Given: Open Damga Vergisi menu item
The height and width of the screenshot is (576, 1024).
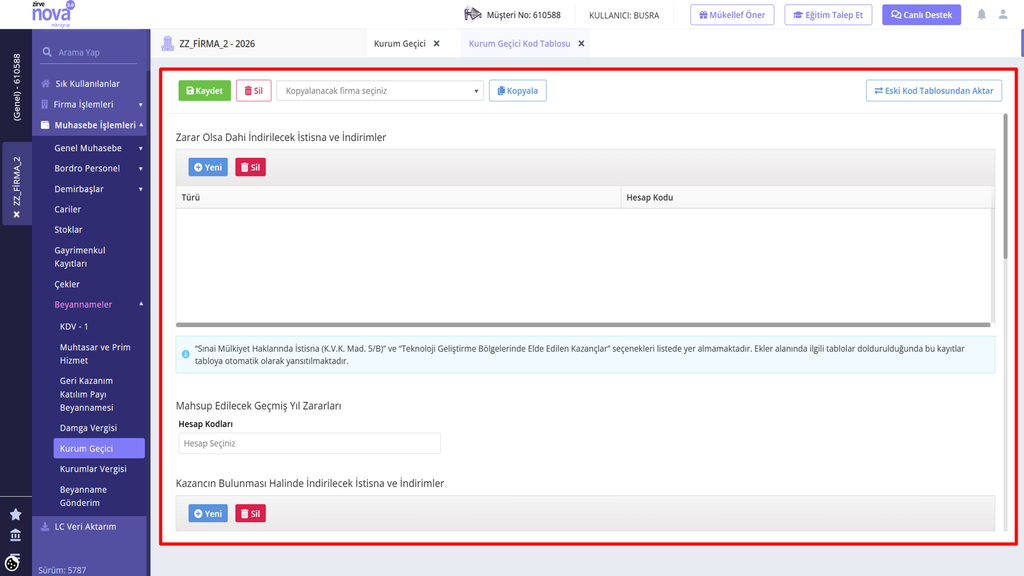Looking at the screenshot, I should pos(88,428).
